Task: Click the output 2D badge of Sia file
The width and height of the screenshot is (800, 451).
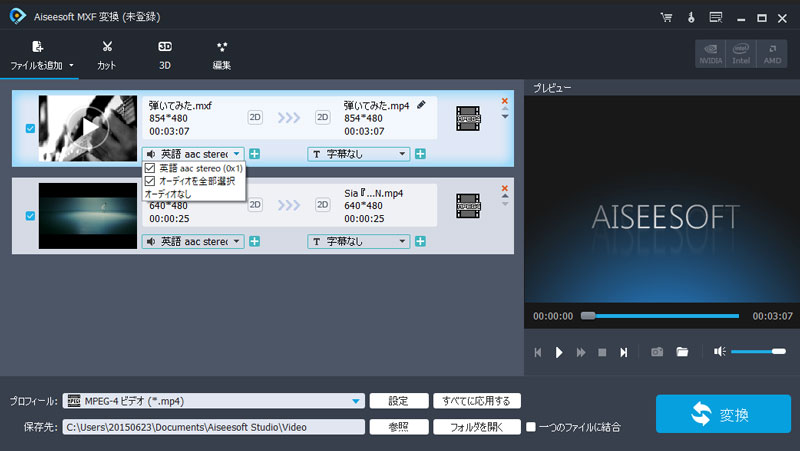Action: pos(322,205)
